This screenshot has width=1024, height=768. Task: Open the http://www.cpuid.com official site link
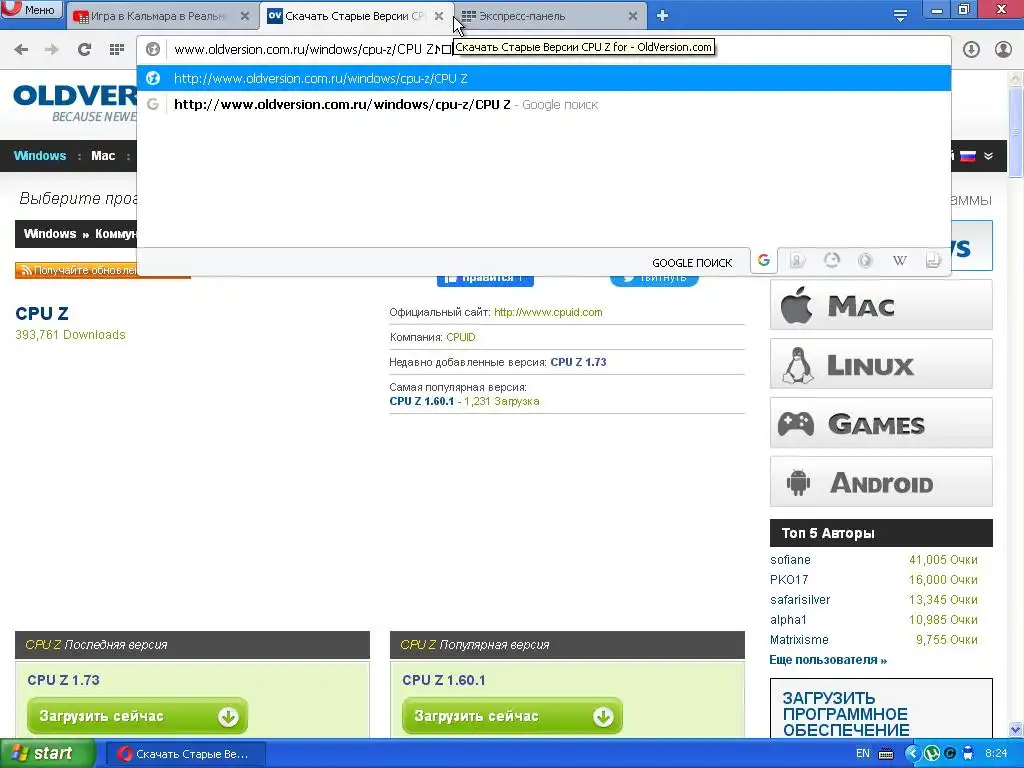(548, 312)
